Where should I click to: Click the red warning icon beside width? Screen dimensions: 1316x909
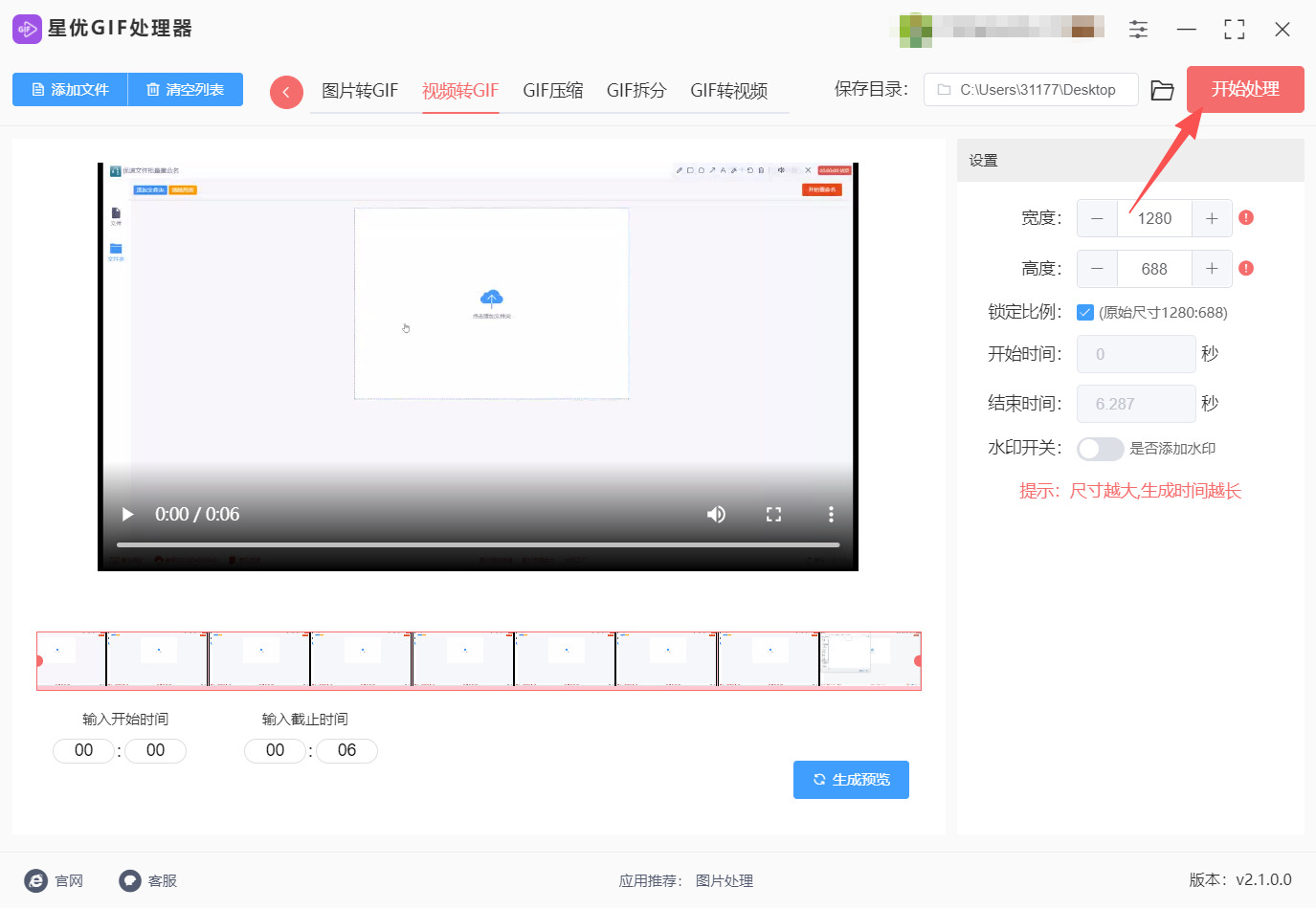click(1246, 218)
